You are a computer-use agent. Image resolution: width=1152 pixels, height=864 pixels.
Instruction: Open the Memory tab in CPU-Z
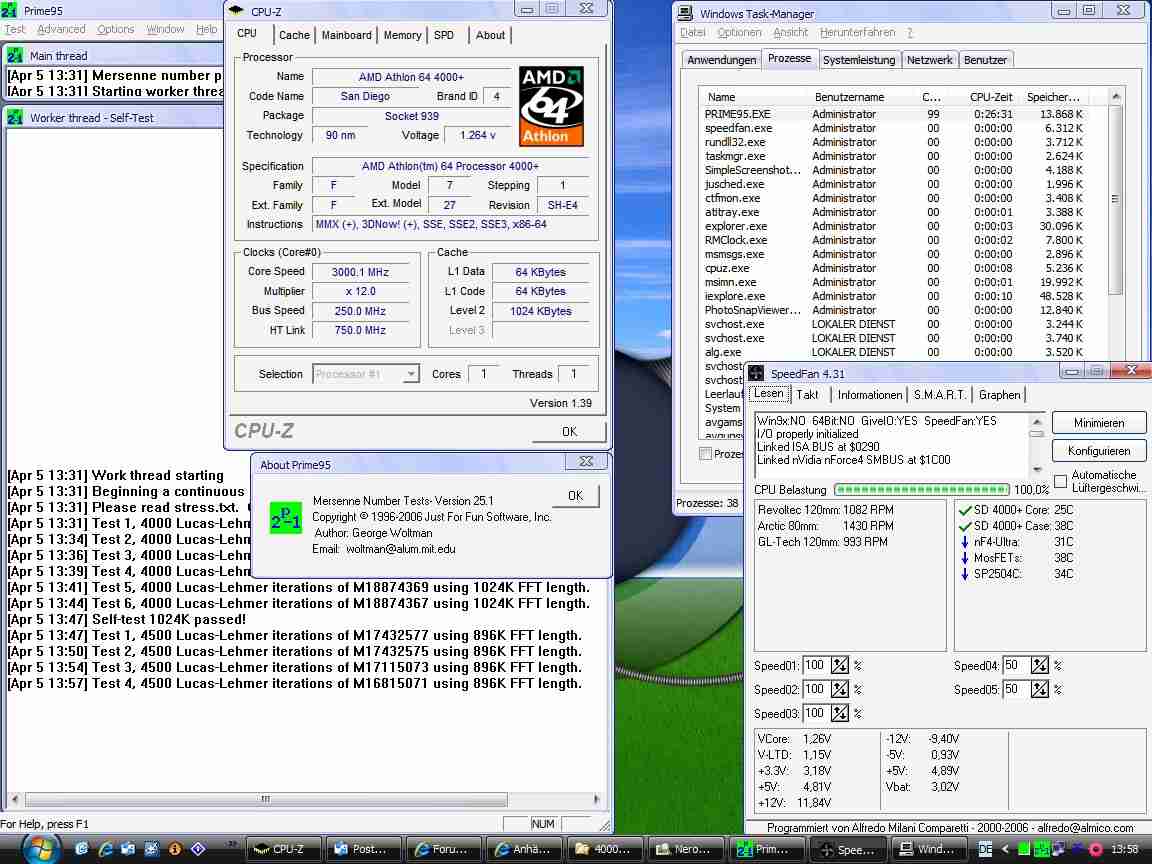click(x=403, y=35)
